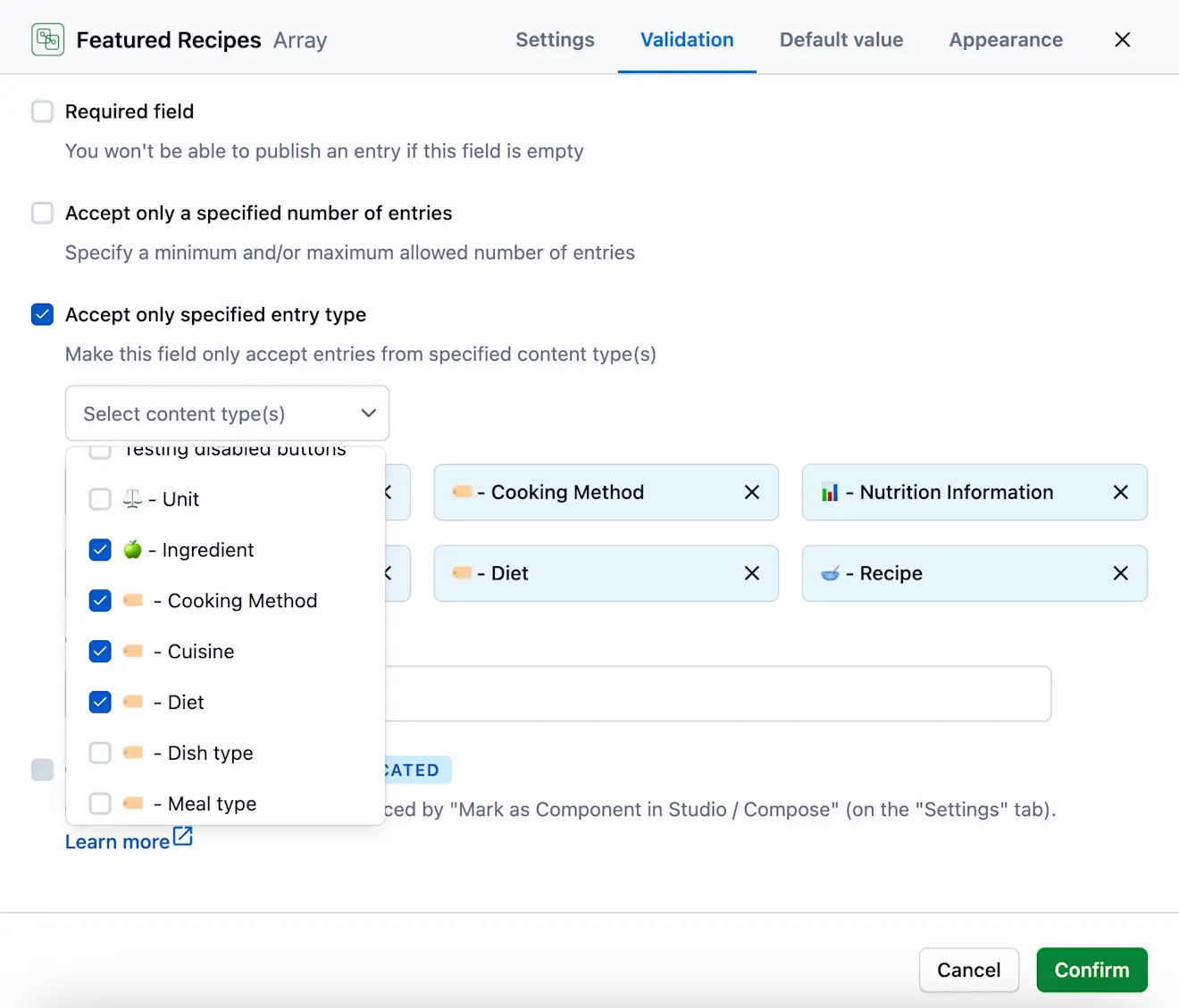This screenshot has width=1179, height=1008.
Task: Open the Default value tab
Action: pyautogui.click(x=841, y=39)
